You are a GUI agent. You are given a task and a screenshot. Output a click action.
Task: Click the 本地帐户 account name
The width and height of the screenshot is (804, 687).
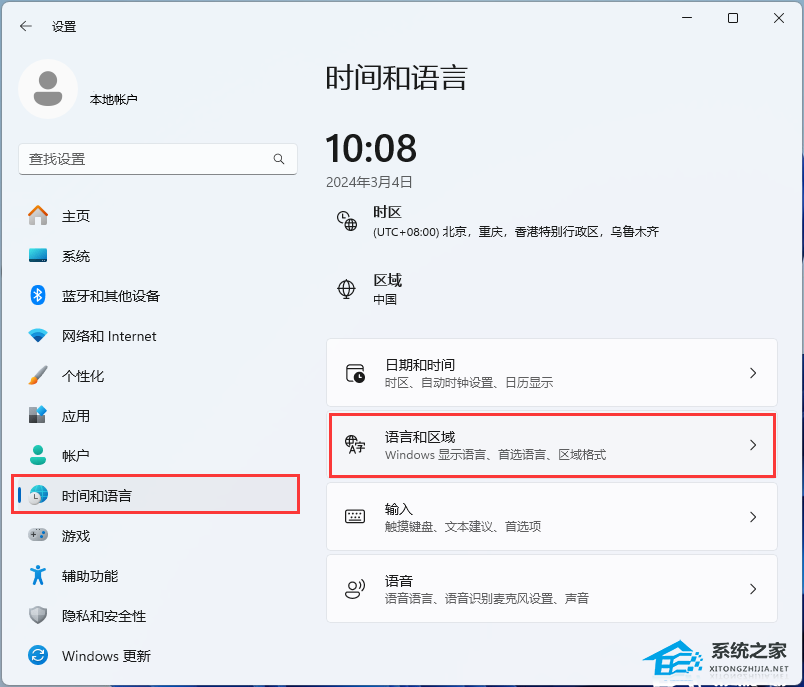point(113,99)
